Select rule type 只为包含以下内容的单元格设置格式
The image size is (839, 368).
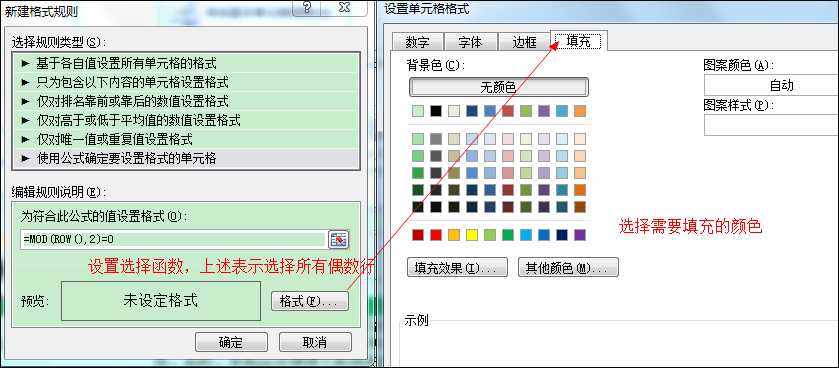[x=186, y=82]
